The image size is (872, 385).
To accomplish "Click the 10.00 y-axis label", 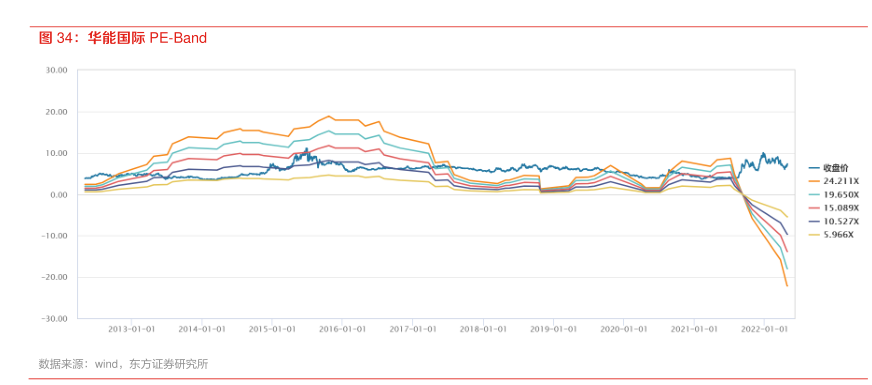I will 58,153.
